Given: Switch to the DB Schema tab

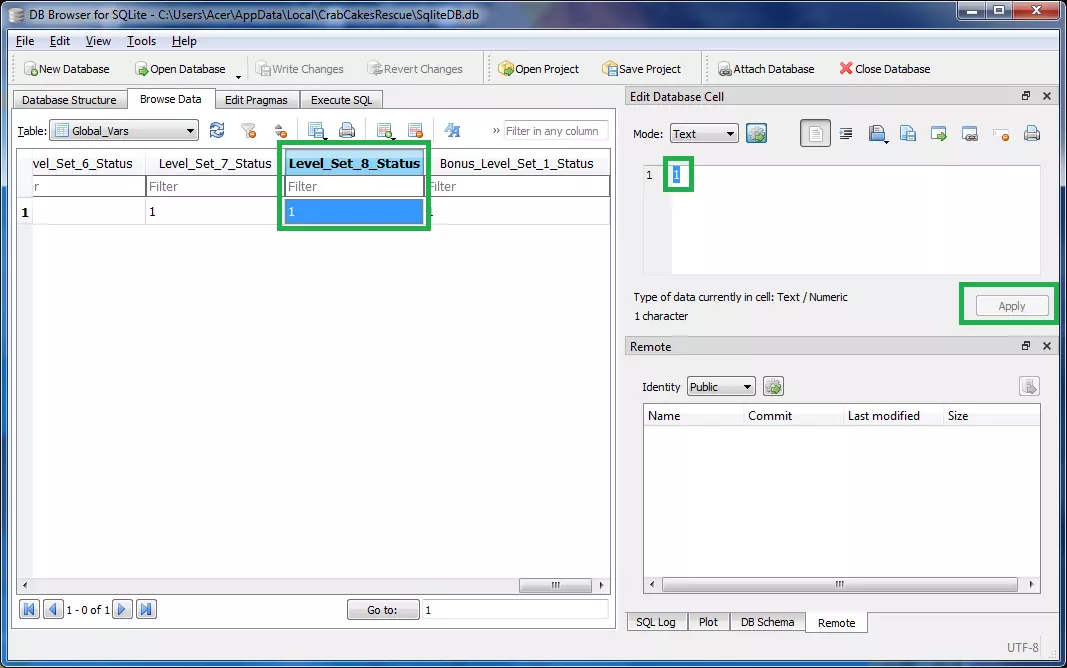Looking at the screenshot, I should point(767,622).
